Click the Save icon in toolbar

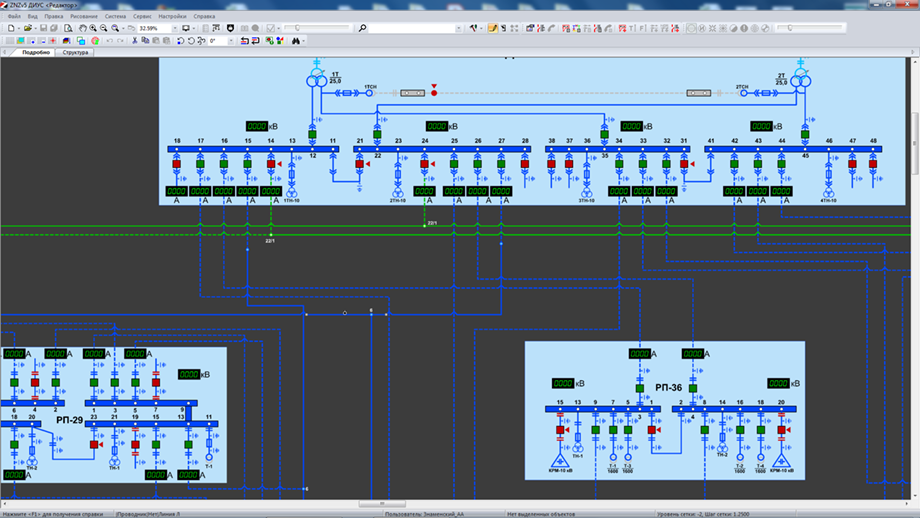(x=42, y=28)
